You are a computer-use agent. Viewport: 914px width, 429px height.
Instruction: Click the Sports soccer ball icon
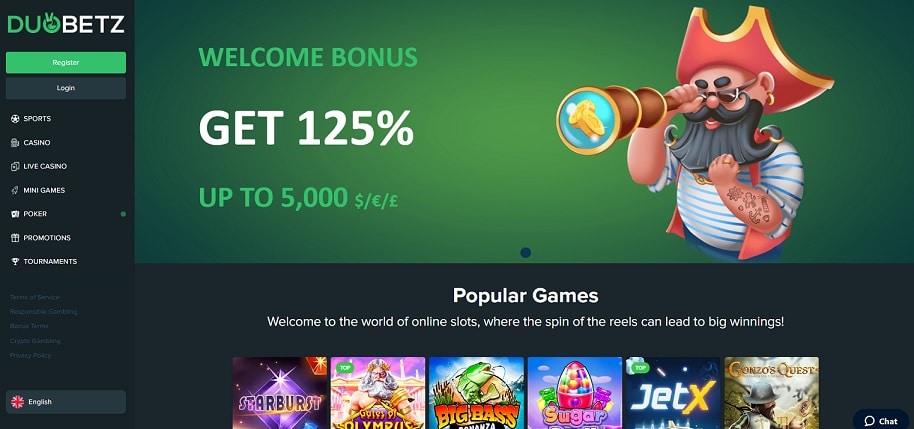15,119
